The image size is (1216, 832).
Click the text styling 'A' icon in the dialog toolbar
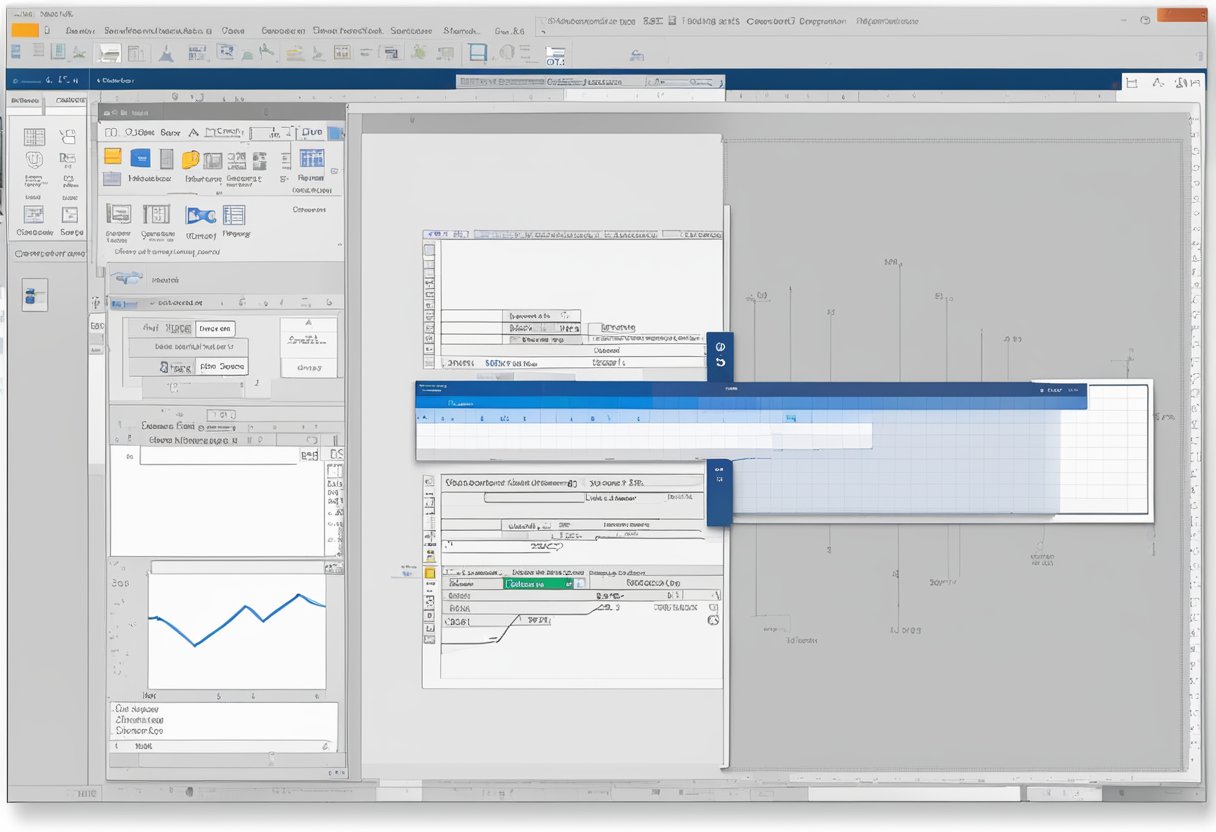click(x=194, y=132)
